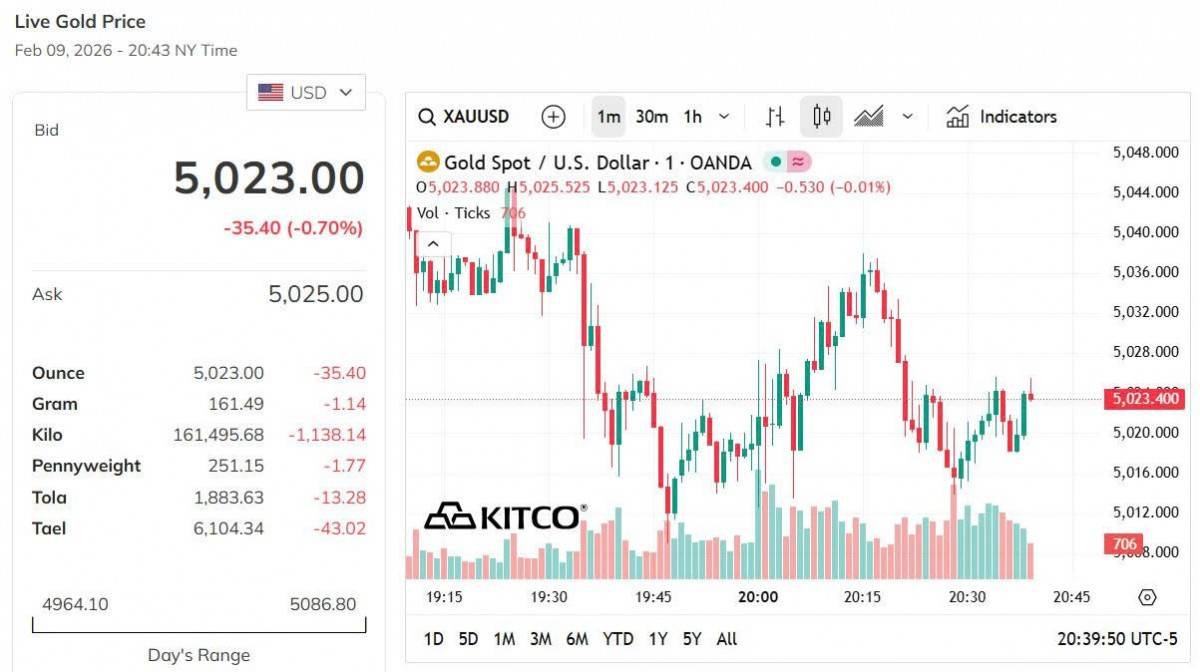The height and width of the screenshot is (672, 1200).
Task: Select the YTD date range
Action: point(617,639)
